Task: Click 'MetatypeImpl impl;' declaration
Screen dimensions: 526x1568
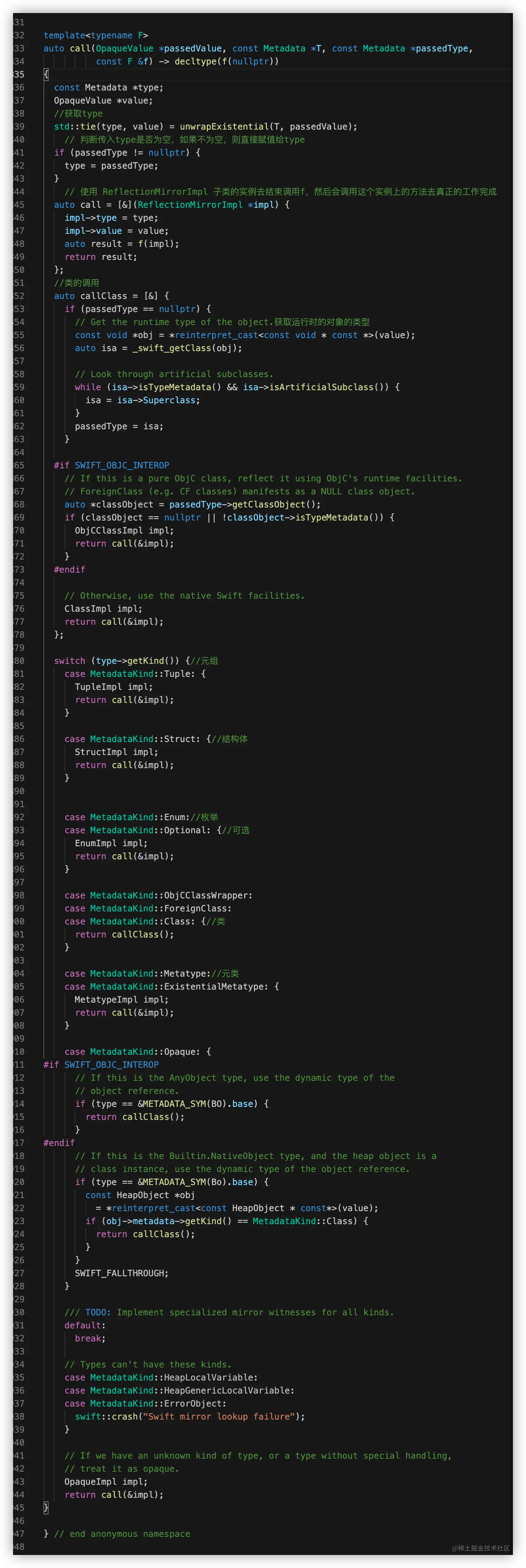Action: [122, 1000]
